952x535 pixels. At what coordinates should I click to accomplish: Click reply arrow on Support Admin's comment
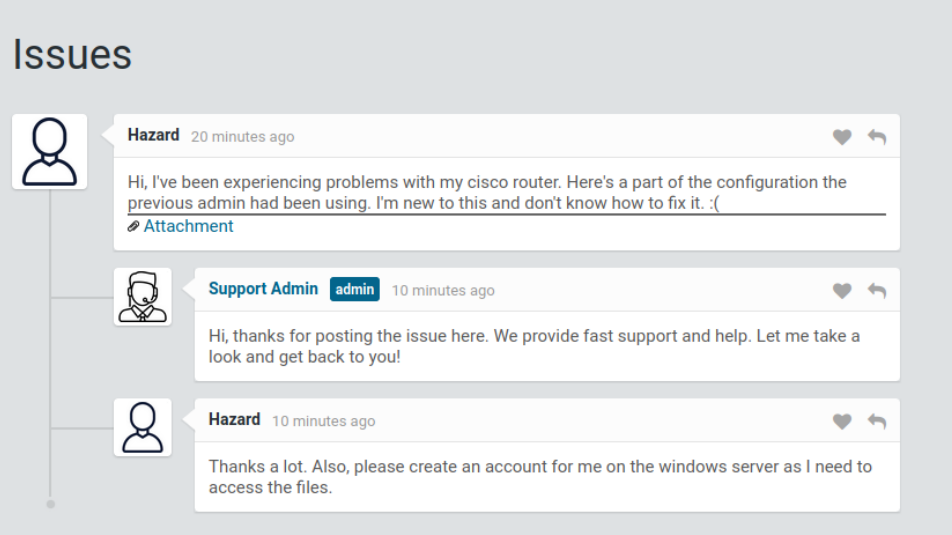click(x=877, y=291)
